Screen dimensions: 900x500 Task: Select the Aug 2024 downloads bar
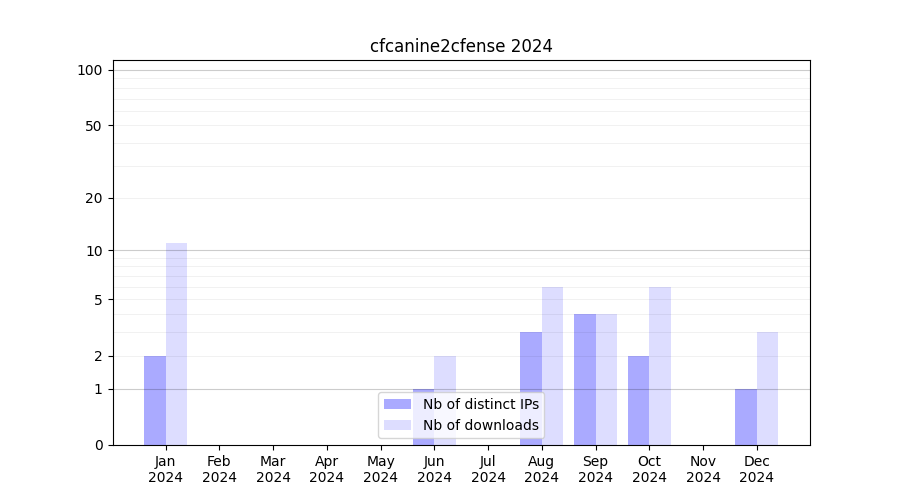tap(552, 366)
